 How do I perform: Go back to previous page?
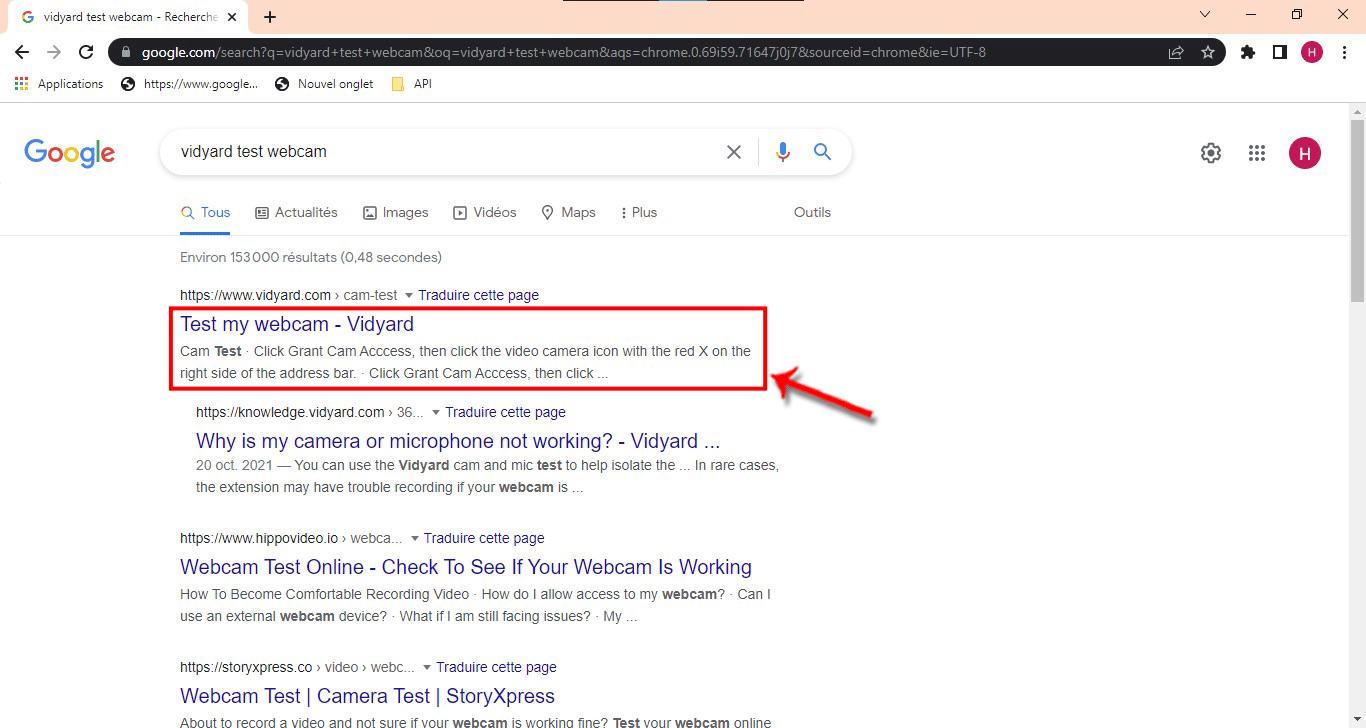click(22, 52)
